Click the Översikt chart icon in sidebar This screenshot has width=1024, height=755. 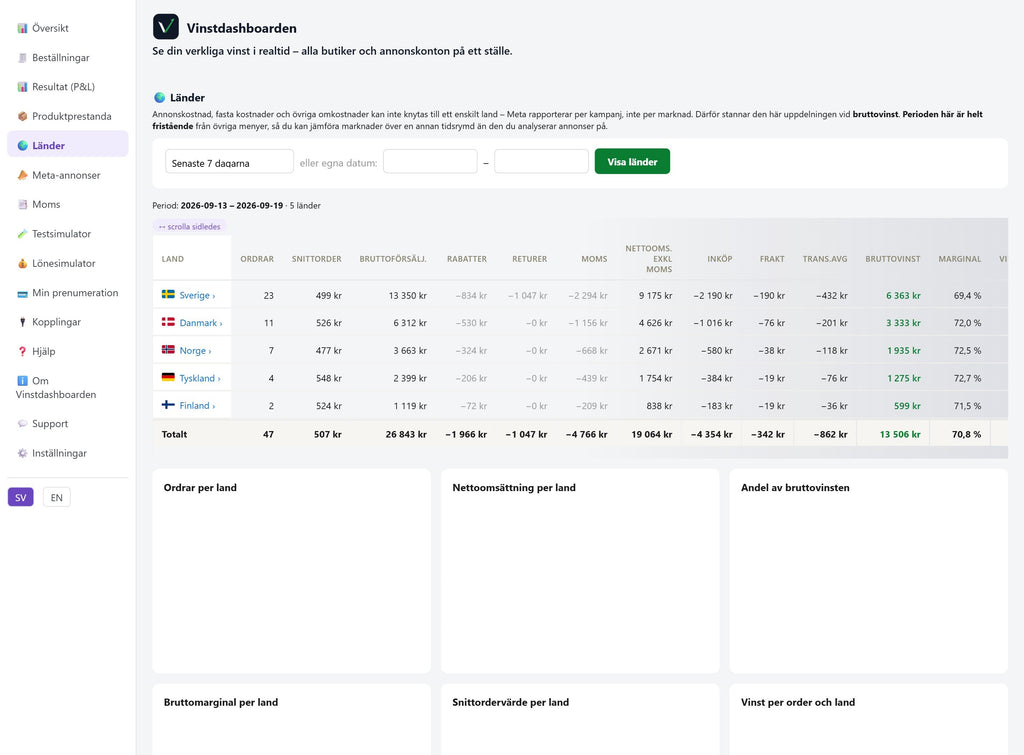(22, 28)
